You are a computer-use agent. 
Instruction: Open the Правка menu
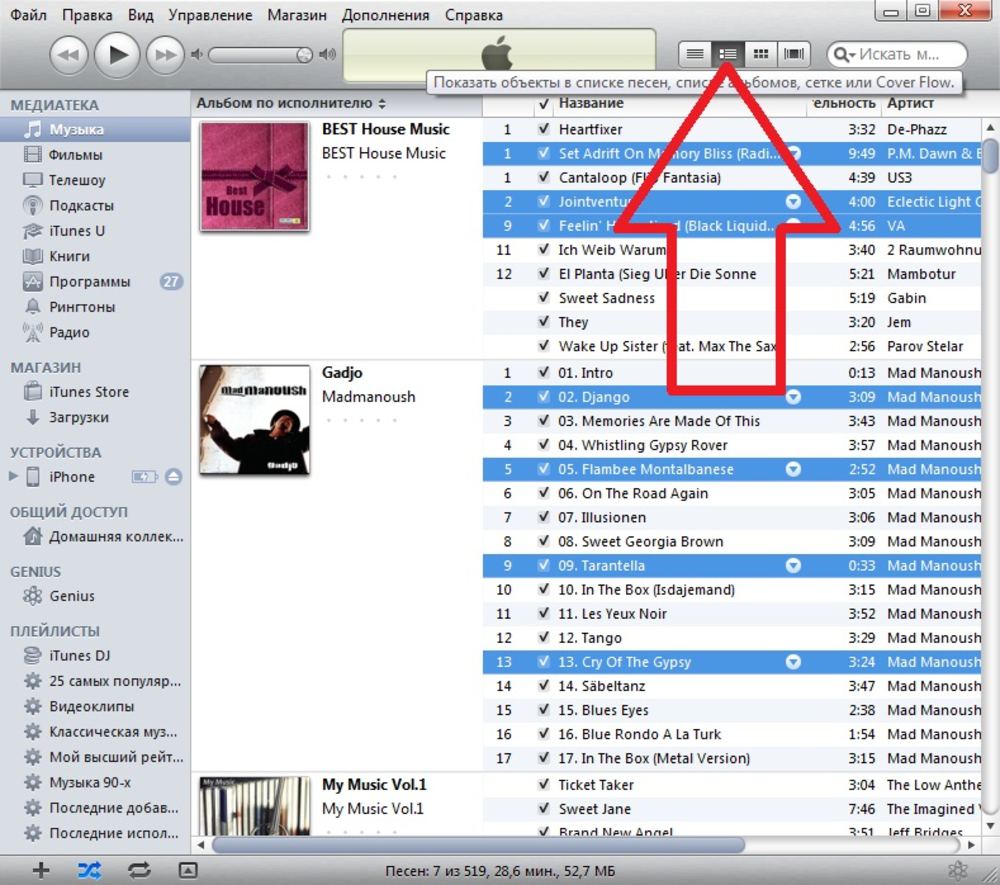click(x=87, y=15)
